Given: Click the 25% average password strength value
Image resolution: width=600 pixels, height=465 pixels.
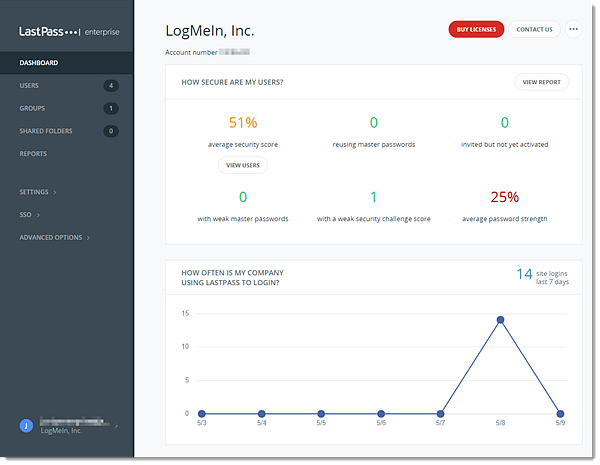Looking at the screenshot, I should point(505,197).
